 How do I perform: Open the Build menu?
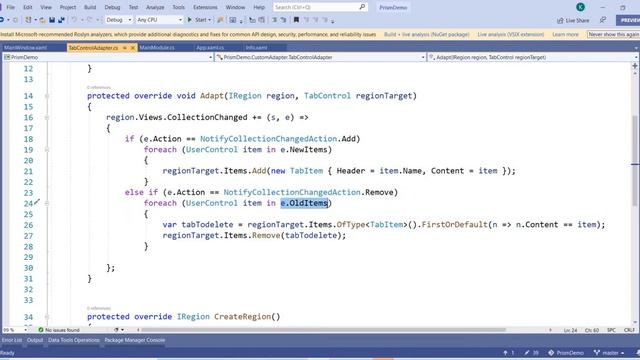90,7
